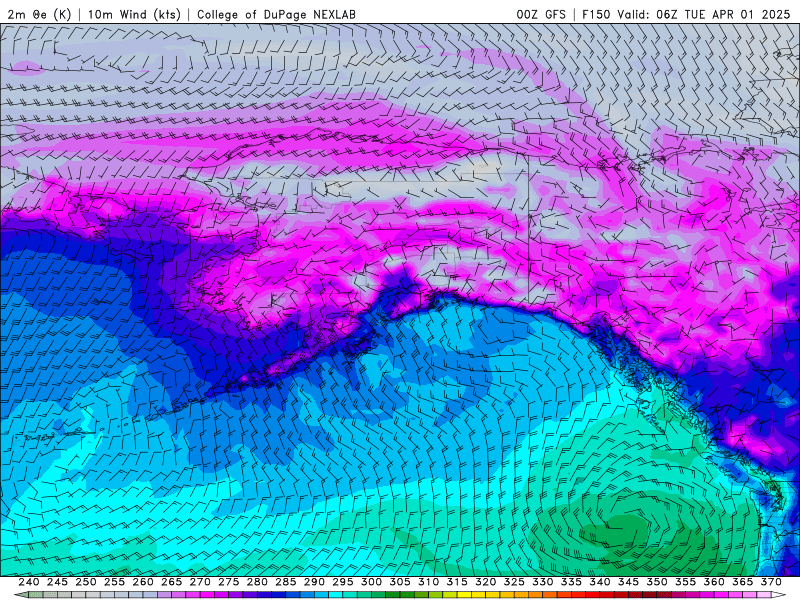
Task: Pick the 275 value on the color bar
Action: (x=229, y=582)
